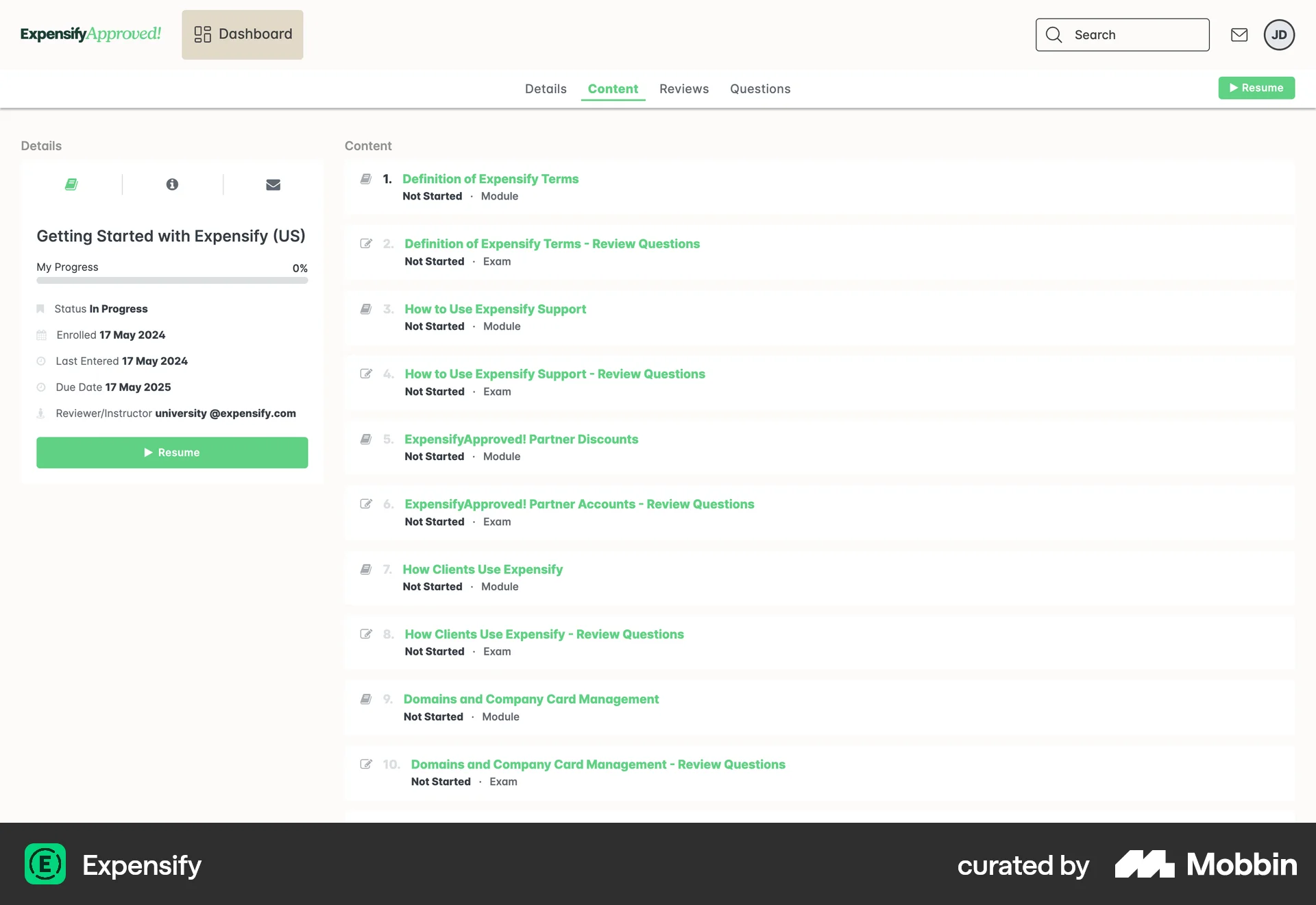1316x905 pixels.
Task: Select the Details tab
Action: pos(545,88)
